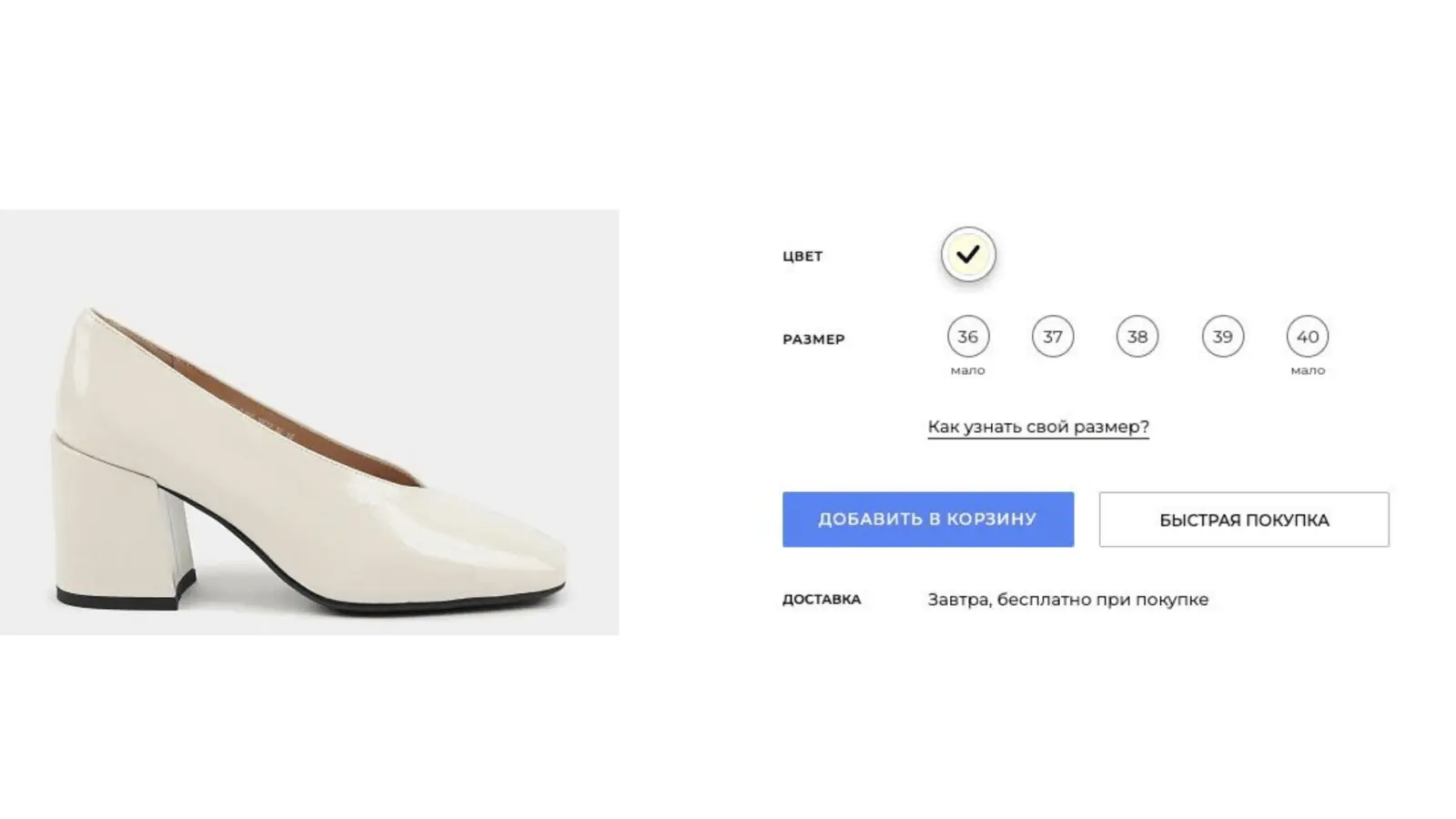Click the "мало" note under size 40
Screen dimensions: 1456x819
coord(1308,370)
